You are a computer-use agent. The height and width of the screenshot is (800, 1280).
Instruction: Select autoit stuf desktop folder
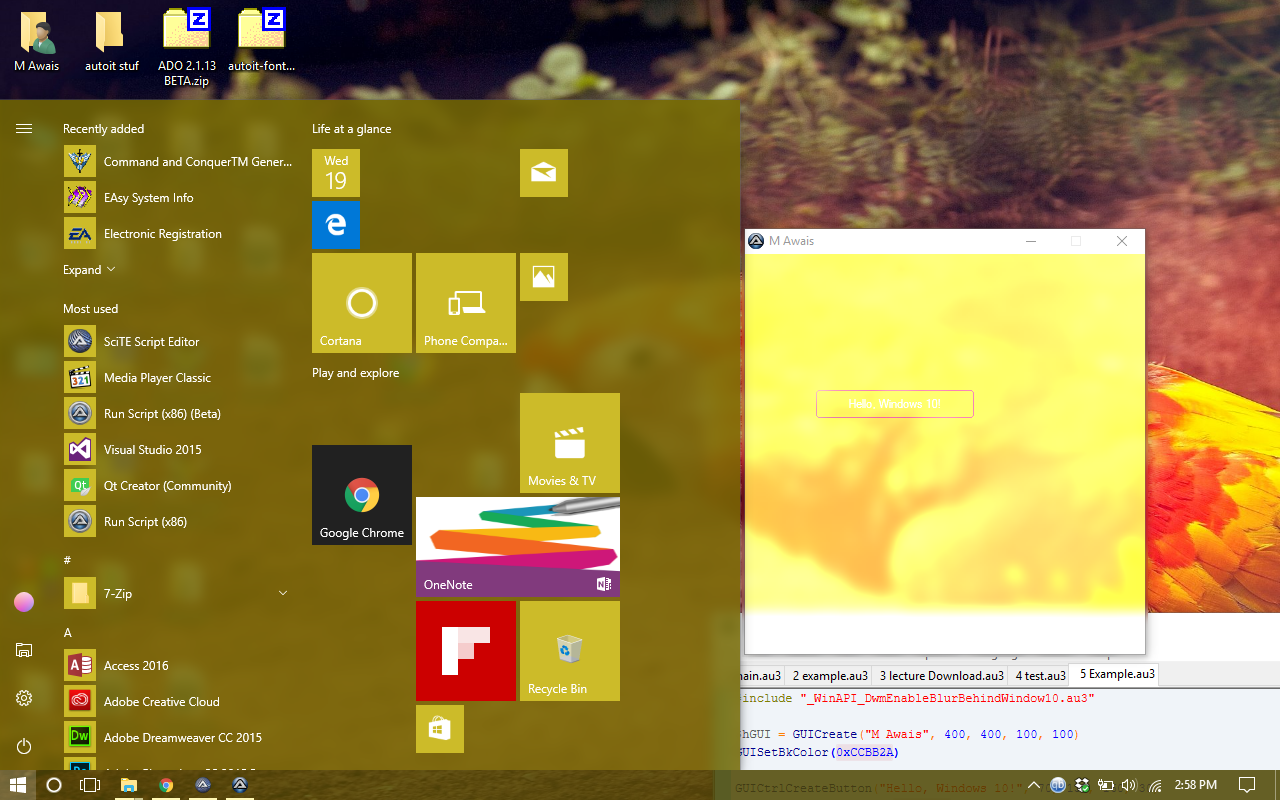coord(111,42)
